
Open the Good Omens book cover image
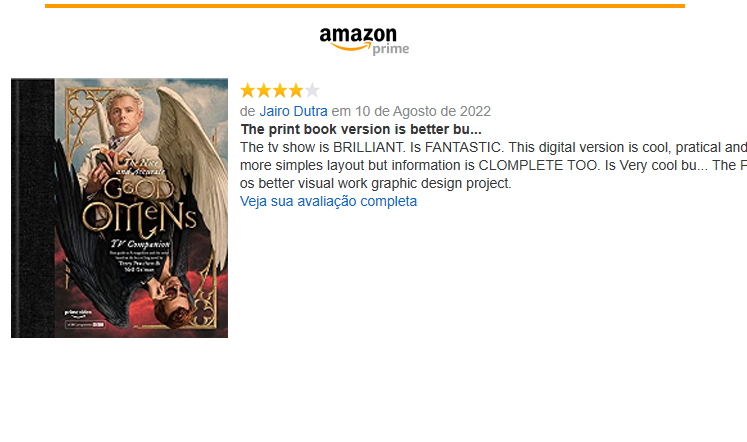pos(120,208)
